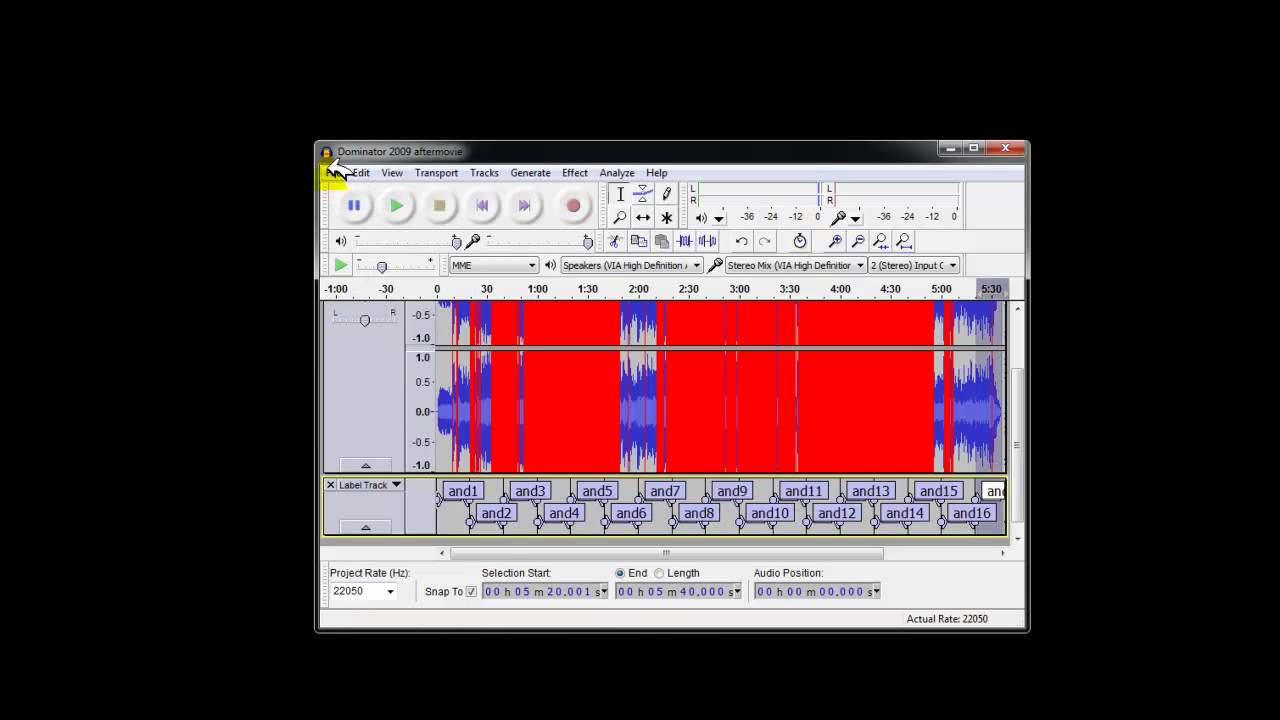The image size is (1280, 720).
Task: Silence the selected audio
Action: tap(707, 241)
